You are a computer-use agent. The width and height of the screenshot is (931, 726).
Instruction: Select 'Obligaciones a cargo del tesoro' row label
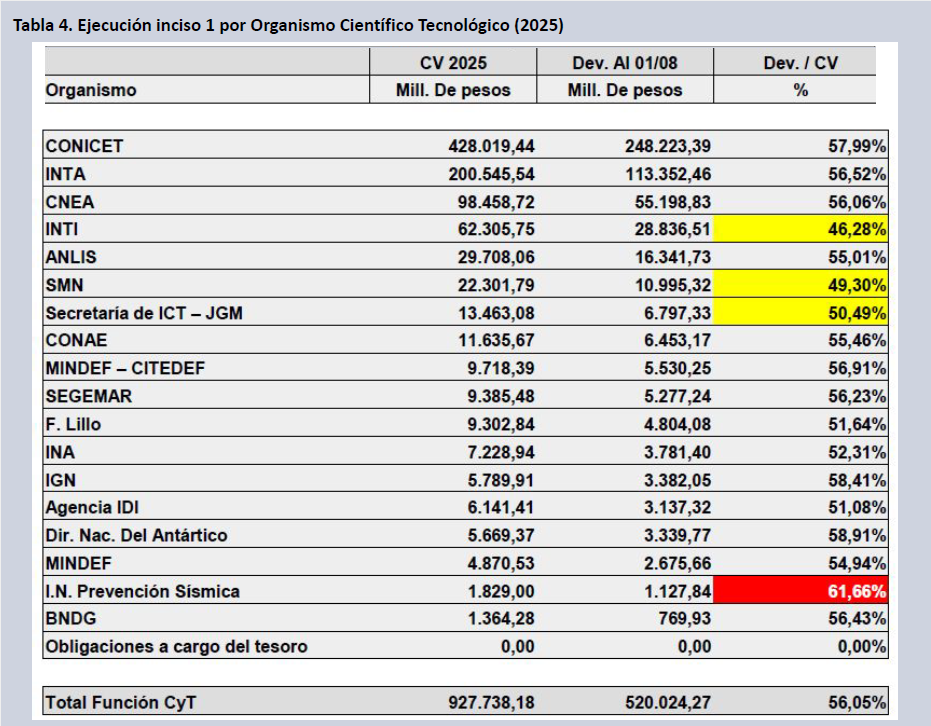[x=176, y=646]
